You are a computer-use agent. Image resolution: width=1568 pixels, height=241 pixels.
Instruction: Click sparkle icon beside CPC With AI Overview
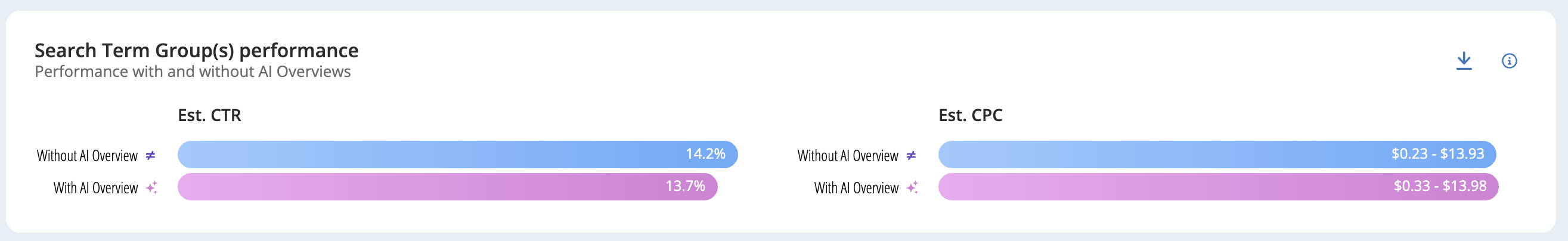(x=912, y=187)
